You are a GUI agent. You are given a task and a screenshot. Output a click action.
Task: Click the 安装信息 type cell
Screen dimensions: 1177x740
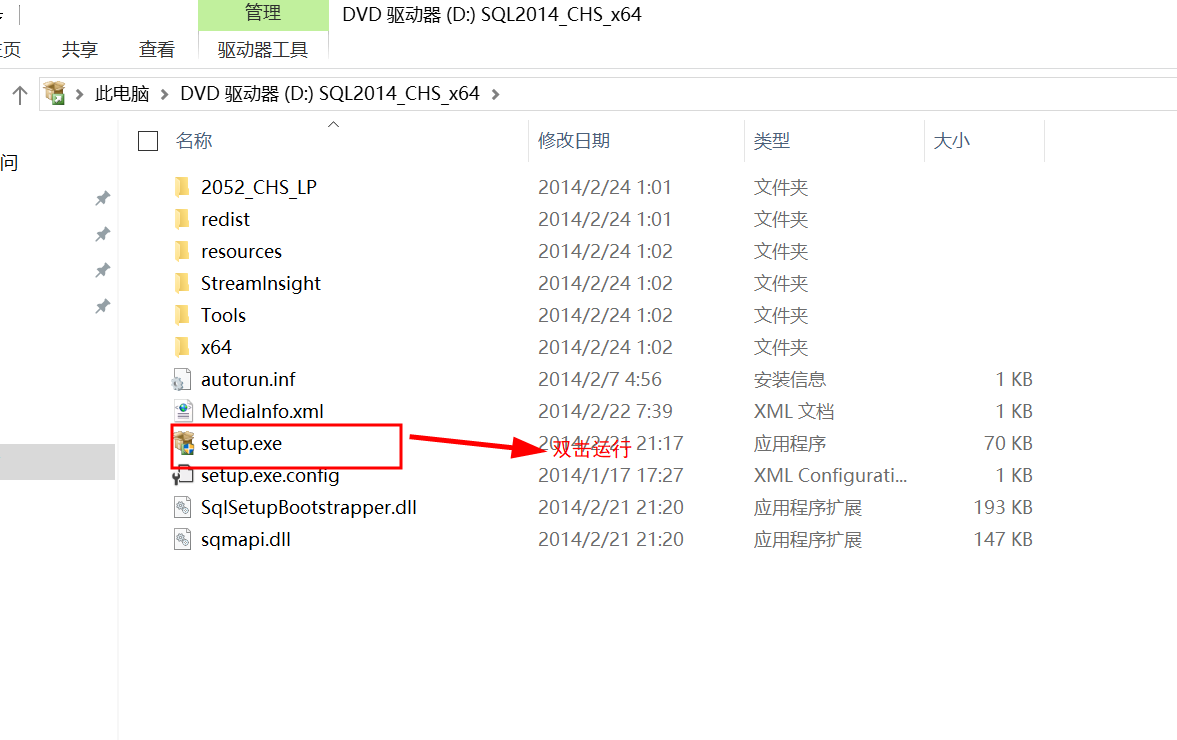click(x=790, y=379)
